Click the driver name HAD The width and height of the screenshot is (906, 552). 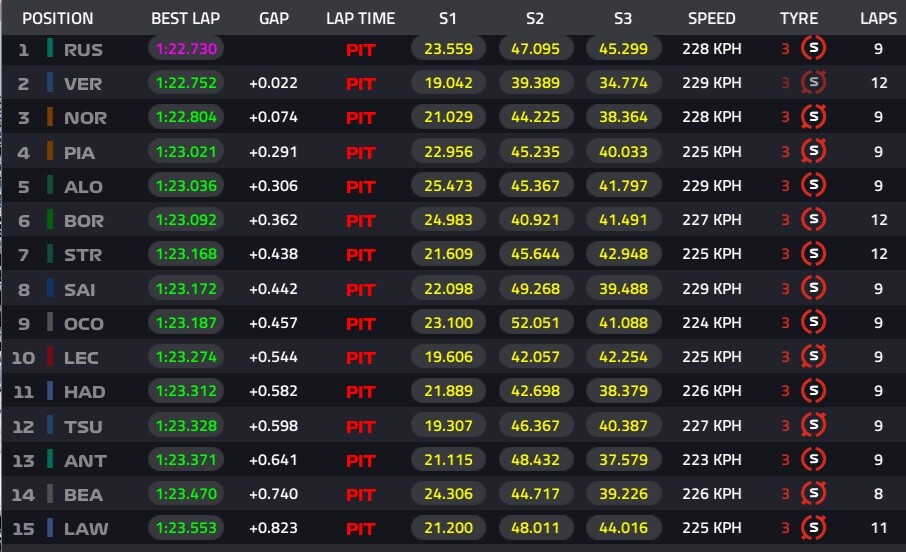(x=84, y=392)
